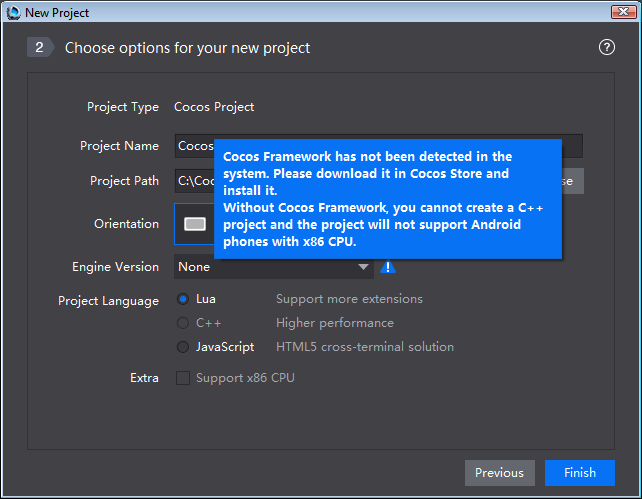642x499 pixels.
Task: Click into the Project Path field
Action: [194, 181]
